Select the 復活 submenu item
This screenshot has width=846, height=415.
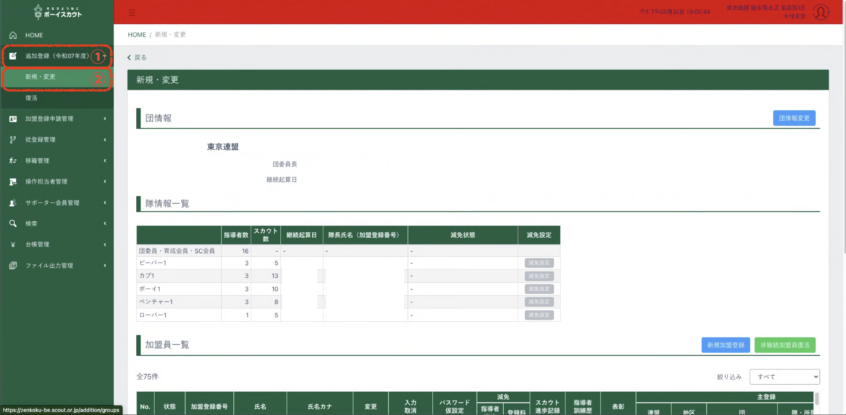coord(31,98)
